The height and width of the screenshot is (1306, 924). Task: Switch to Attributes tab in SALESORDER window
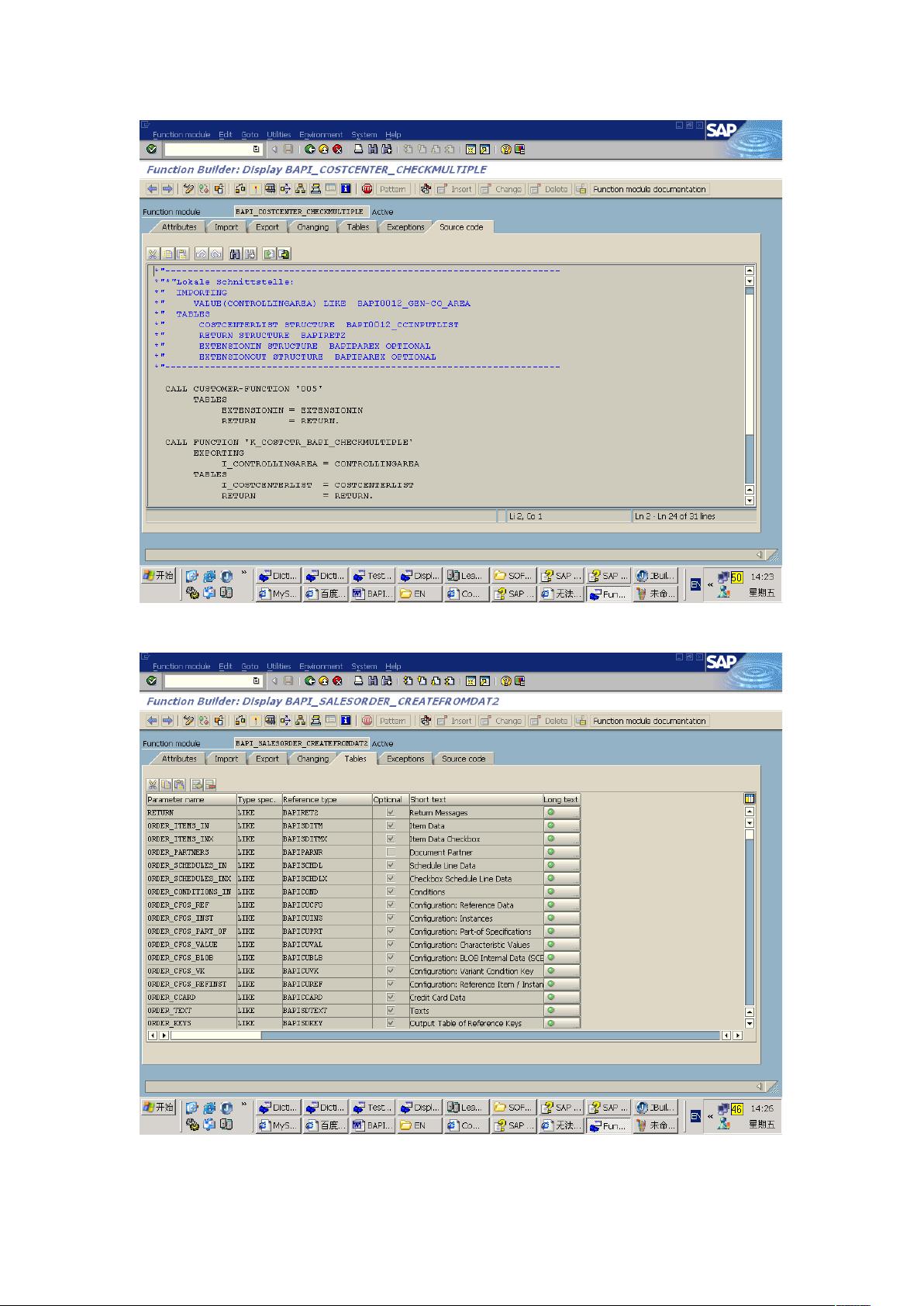[179, 759]
